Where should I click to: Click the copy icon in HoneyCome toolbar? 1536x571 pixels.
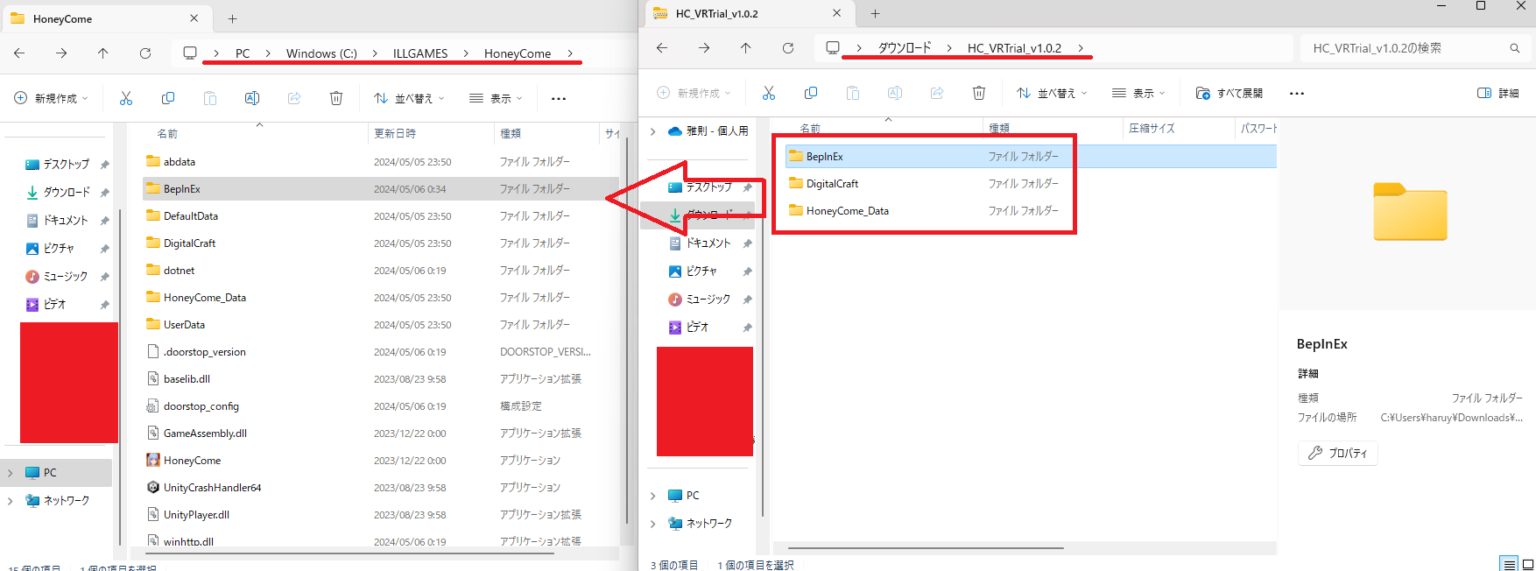coord(168,98)
